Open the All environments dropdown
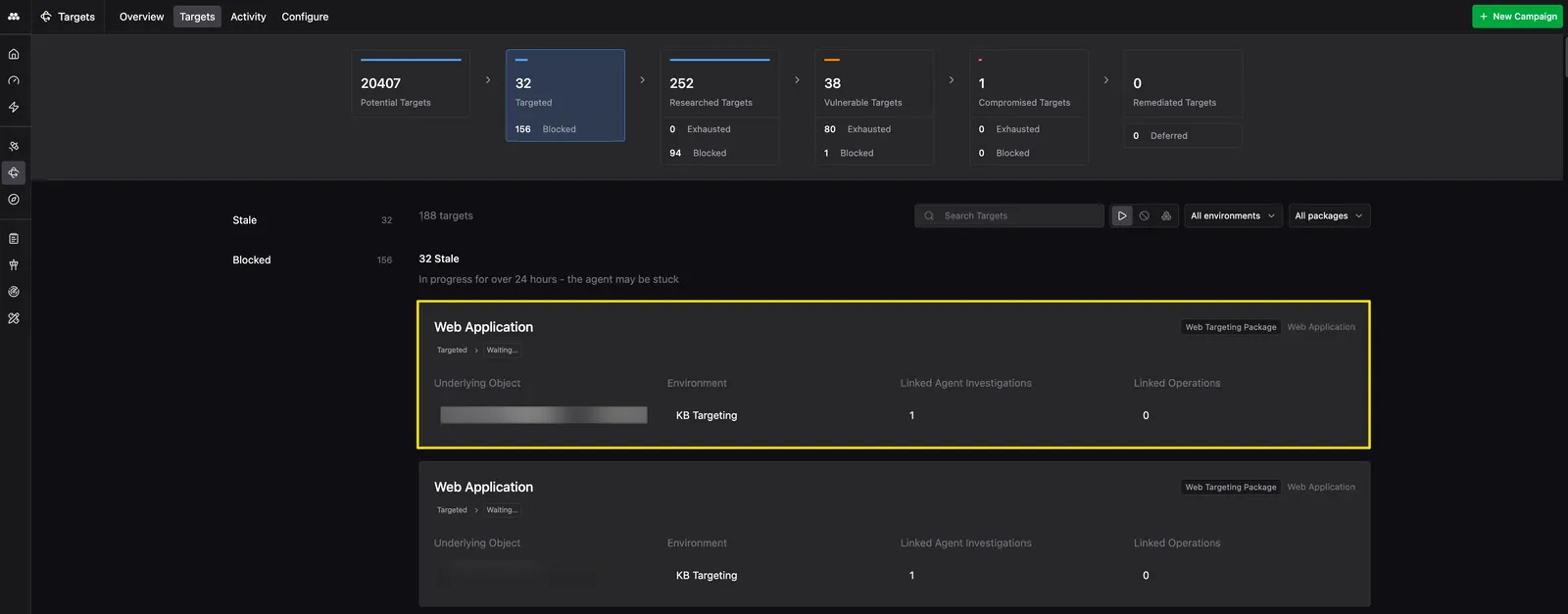The height and width of the screenshot is (614, 1568). [1233, 215]
